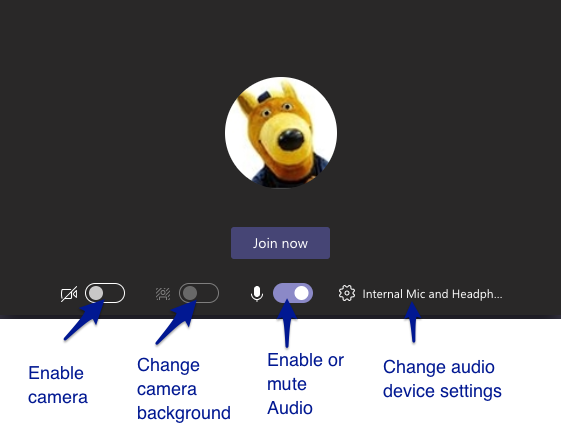Click the crossed-out camera icon
Screen dimensions: 561x426
point(69,294)
